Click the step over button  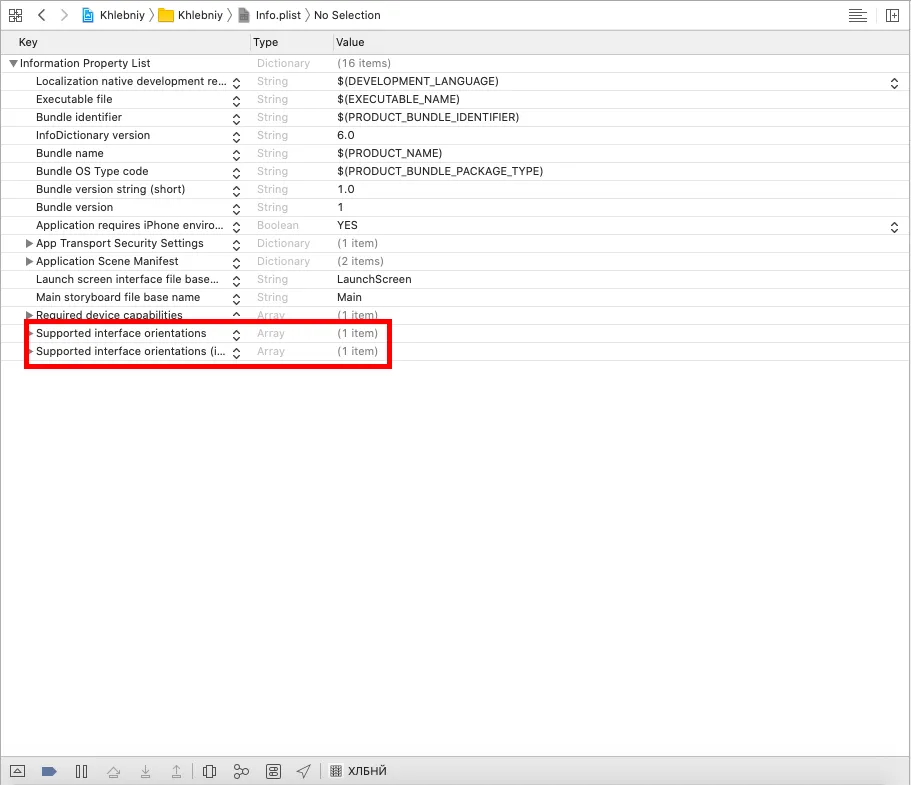pyautogui.click(x=113, y=772)
